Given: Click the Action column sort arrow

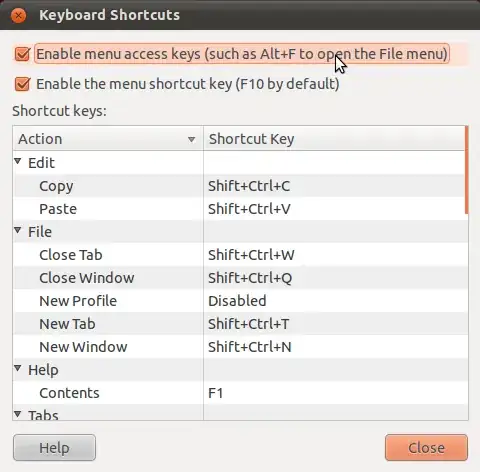Looking at the screenshot, I should [191, 139].
